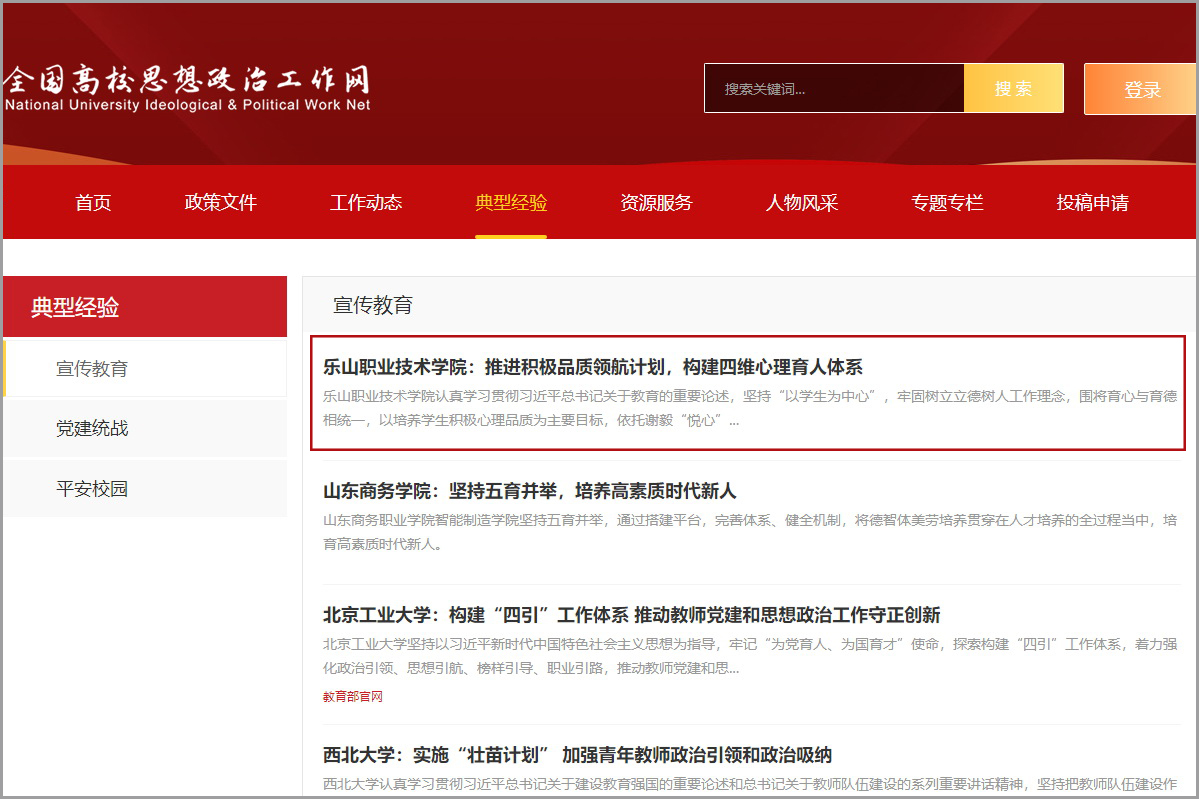Open the 首页 navigation menu item
The image size is (1199, 799).
coord(93,203)
